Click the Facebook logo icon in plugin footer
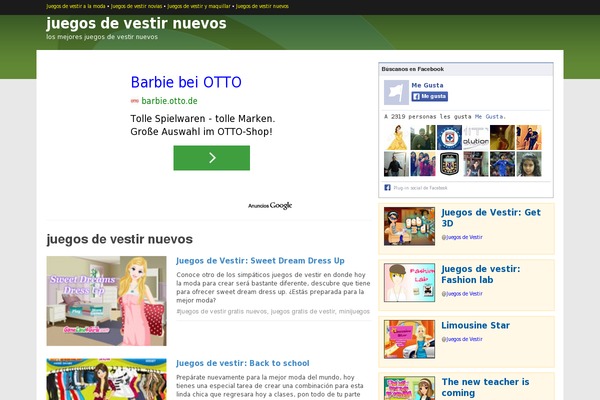This screenshot has width=600, height=400. [387, 188]
